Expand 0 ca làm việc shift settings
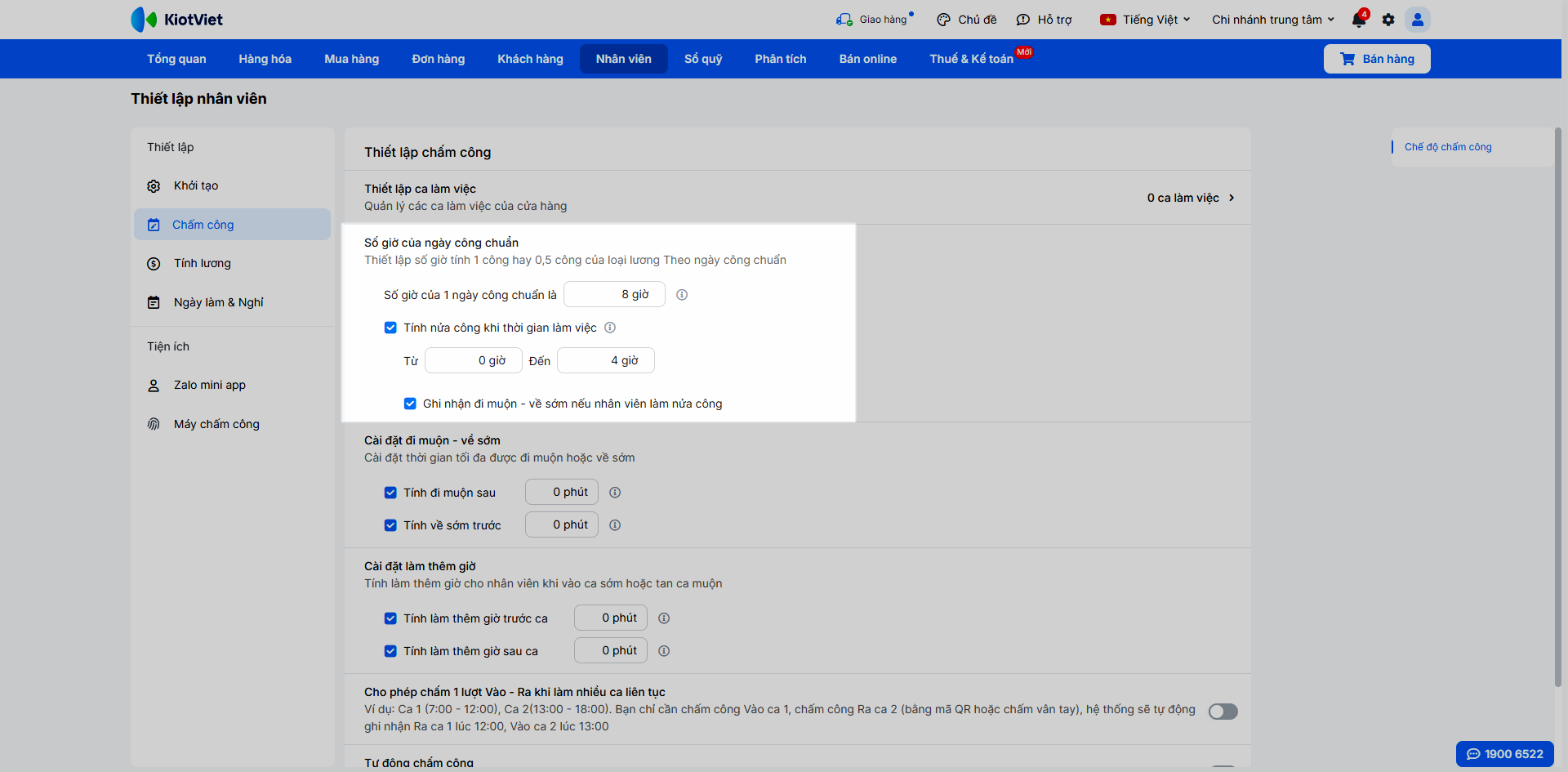This screenshot has width=1568, height=772. tap(1191, 198)
